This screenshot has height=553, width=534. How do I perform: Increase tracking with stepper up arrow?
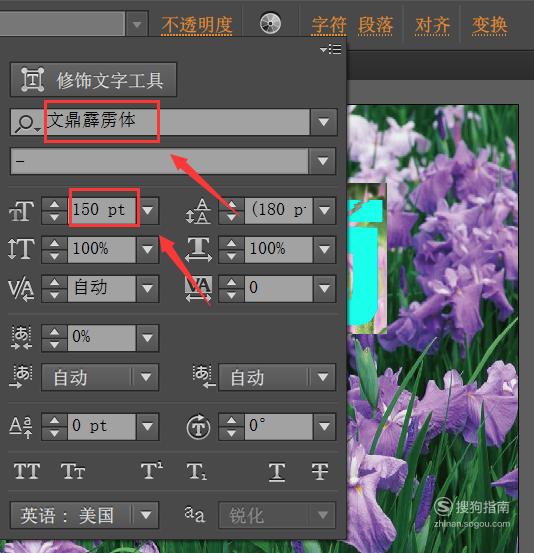[x=231, y=282]
